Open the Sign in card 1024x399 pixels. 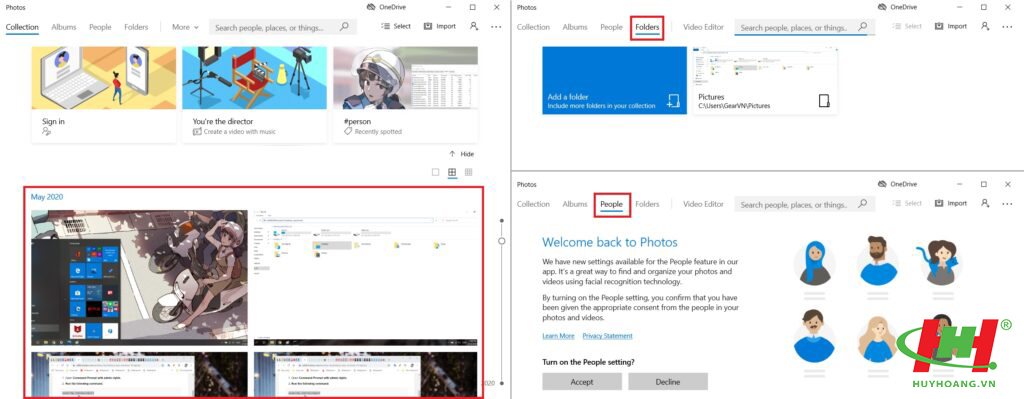coord(104,94)
